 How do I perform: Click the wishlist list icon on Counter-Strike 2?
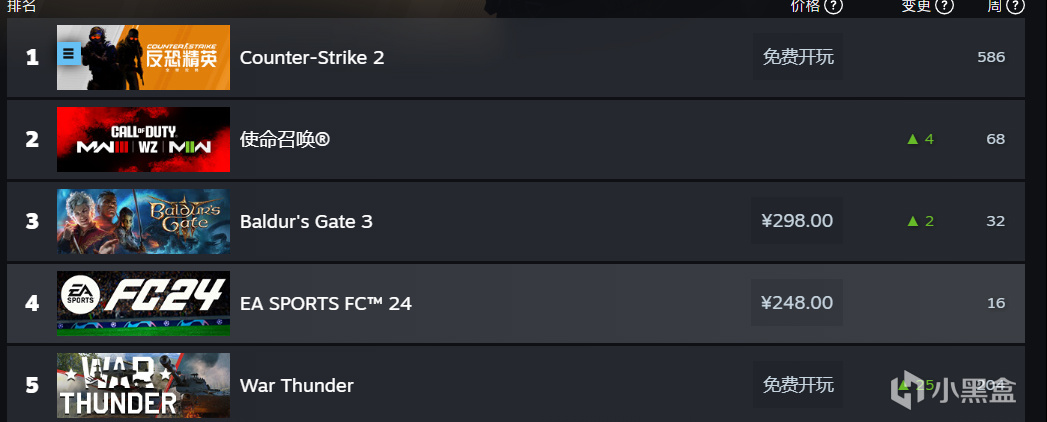click(68, 54)
